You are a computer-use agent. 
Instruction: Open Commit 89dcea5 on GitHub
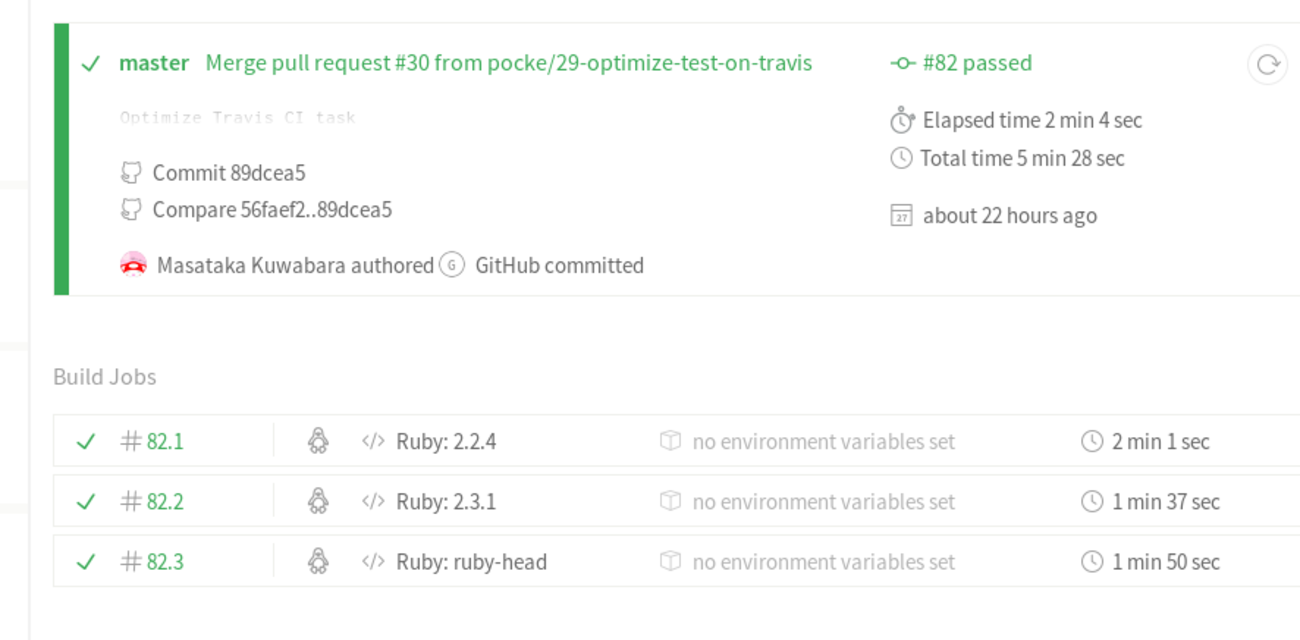[228, 173]
